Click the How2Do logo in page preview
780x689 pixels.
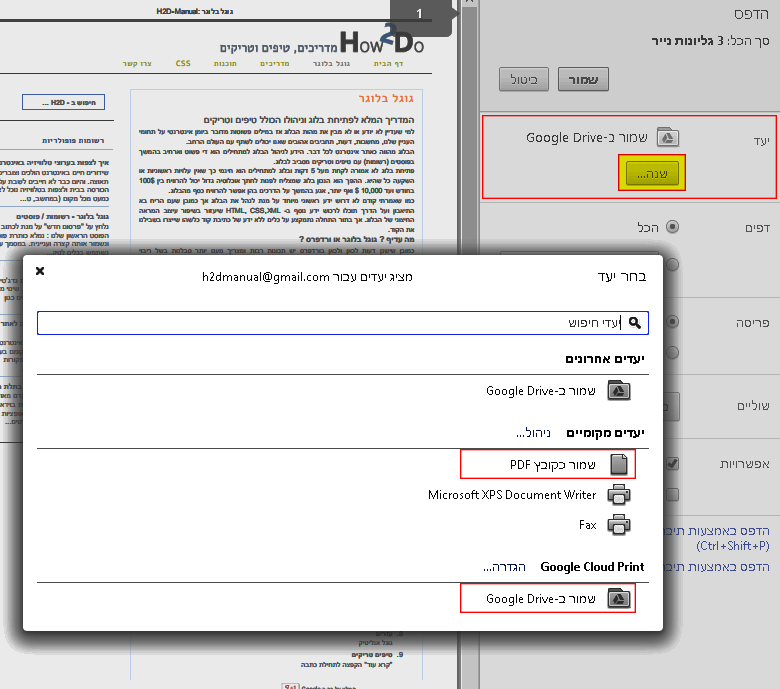[x=382, y=40]
